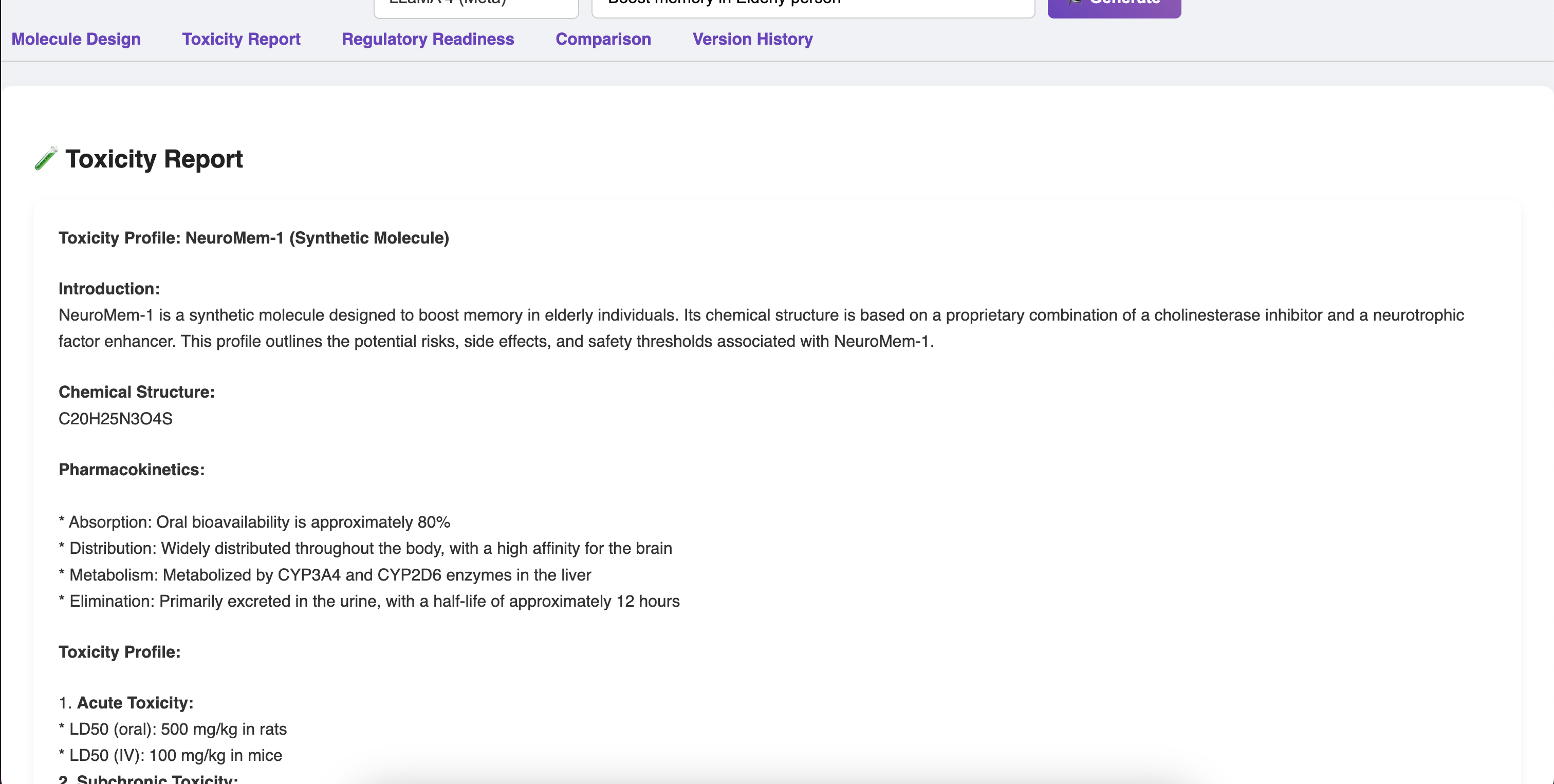The image size is (1554, 784).
Task: Go to the Comparison tab
Action: (603, 39)
